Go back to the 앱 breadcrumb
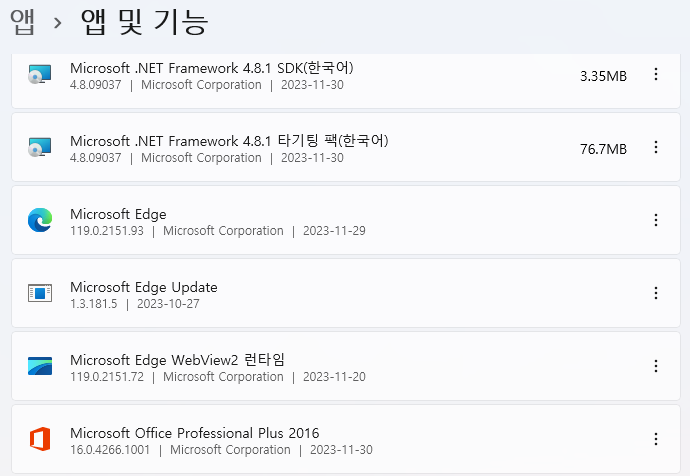Screen dimensions: 690x476 [x=22, y=22]
